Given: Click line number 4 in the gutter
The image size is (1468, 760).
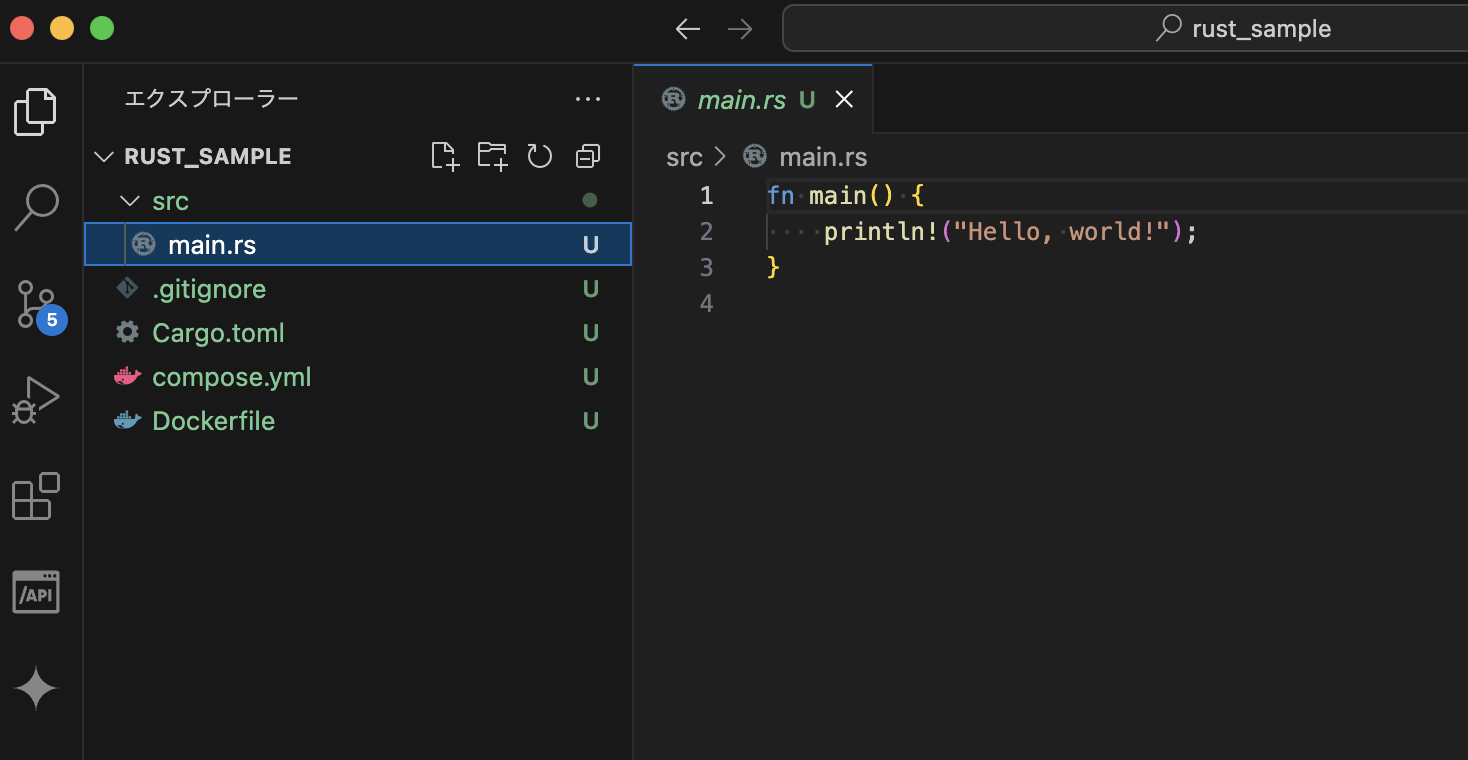Looking at the screenshot, I should (x=706, y=303).
